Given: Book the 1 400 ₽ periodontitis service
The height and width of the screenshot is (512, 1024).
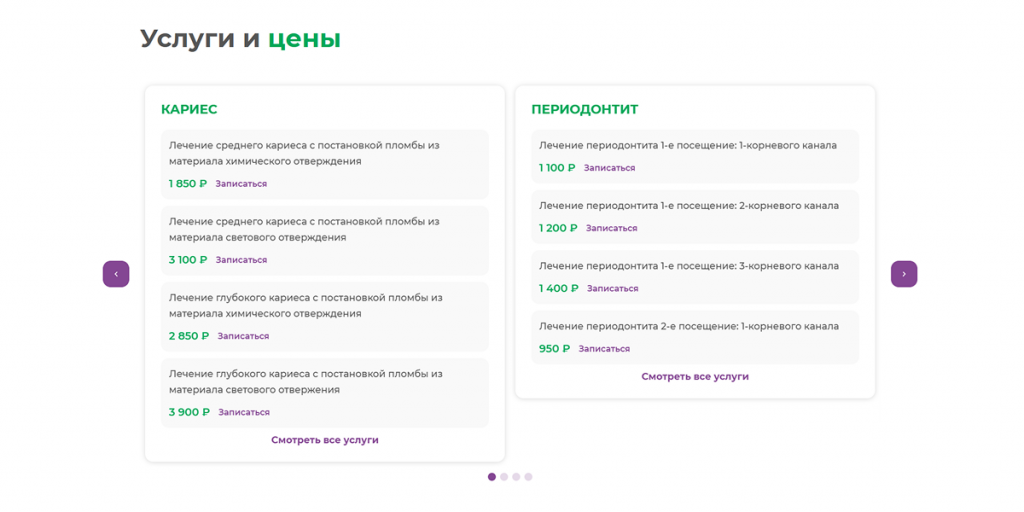Looking at the screenshot, I should [613, 288].
